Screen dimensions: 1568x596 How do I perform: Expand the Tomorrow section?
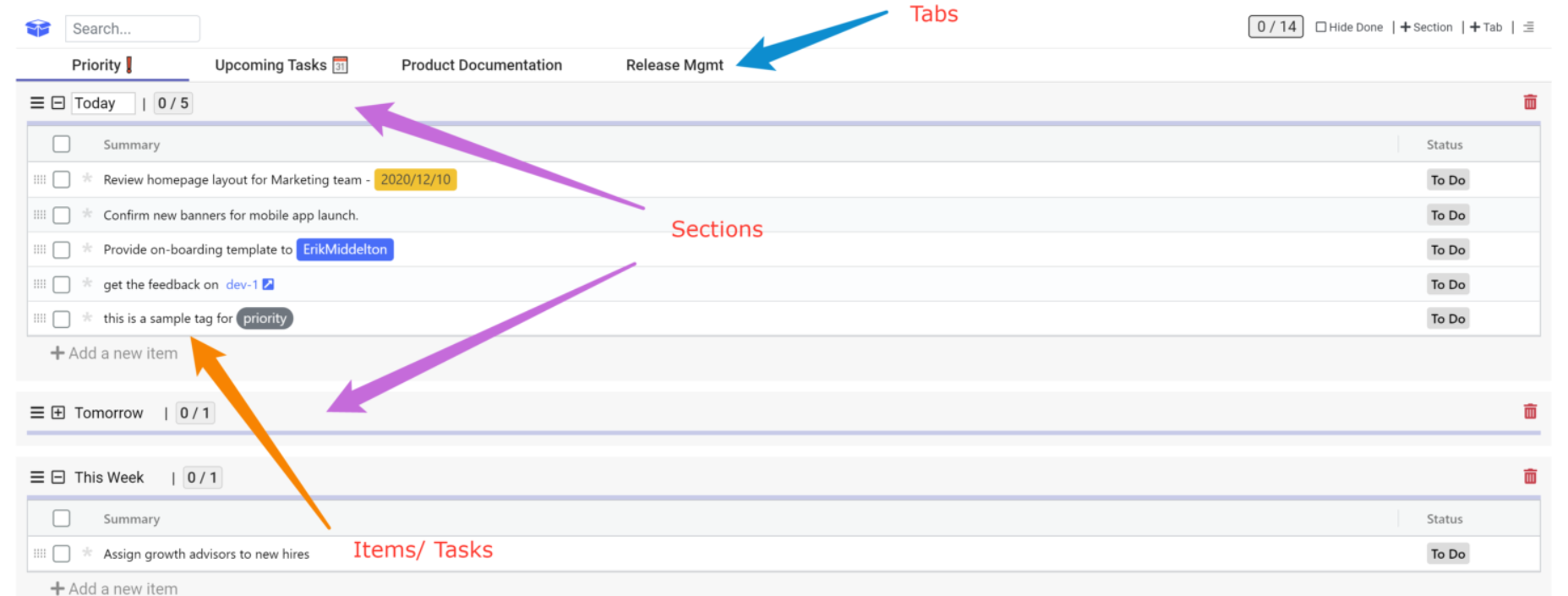click(x=58, y=413)
